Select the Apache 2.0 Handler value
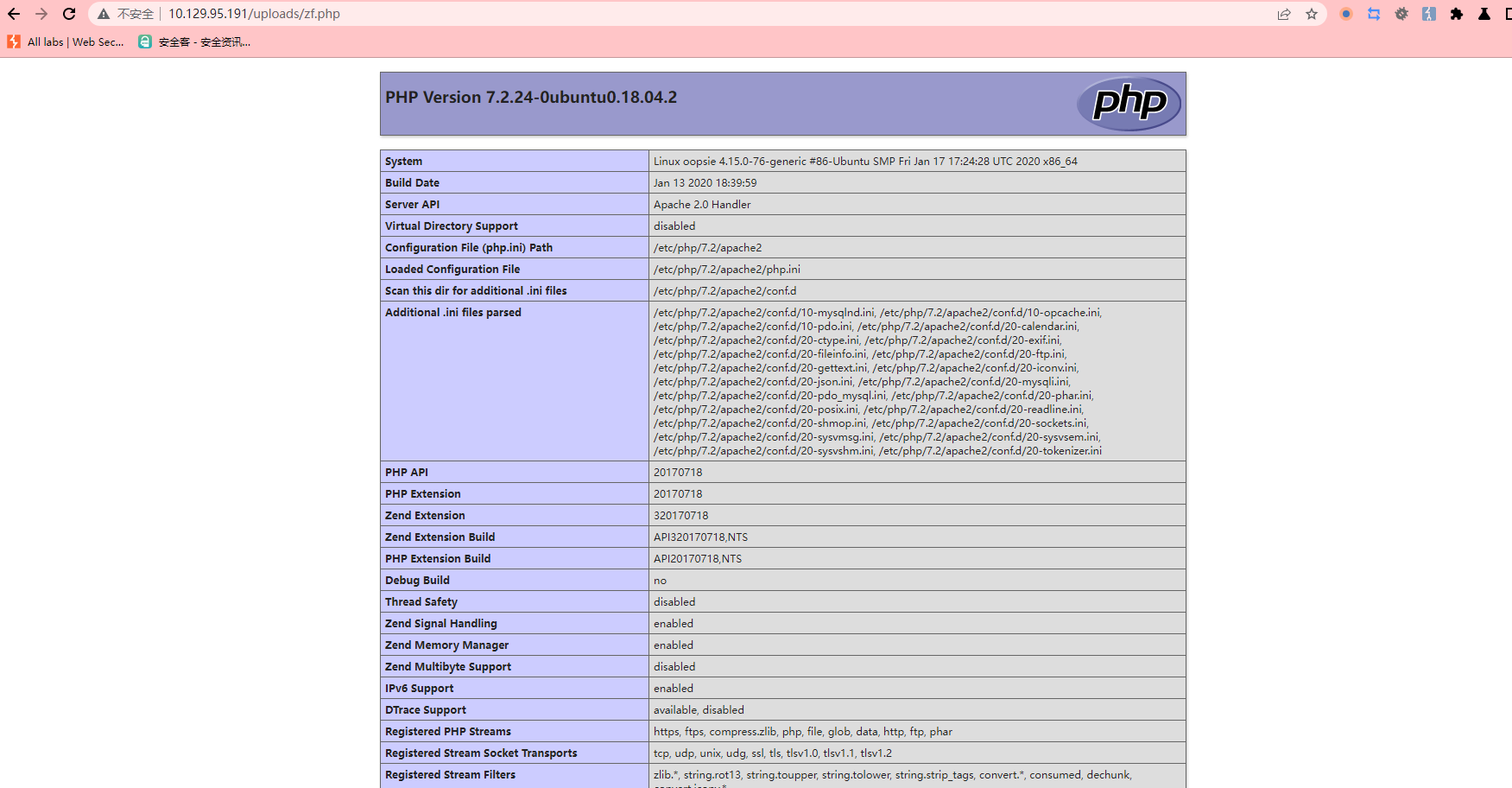The image size is (1512, 788). coord(702,205)
